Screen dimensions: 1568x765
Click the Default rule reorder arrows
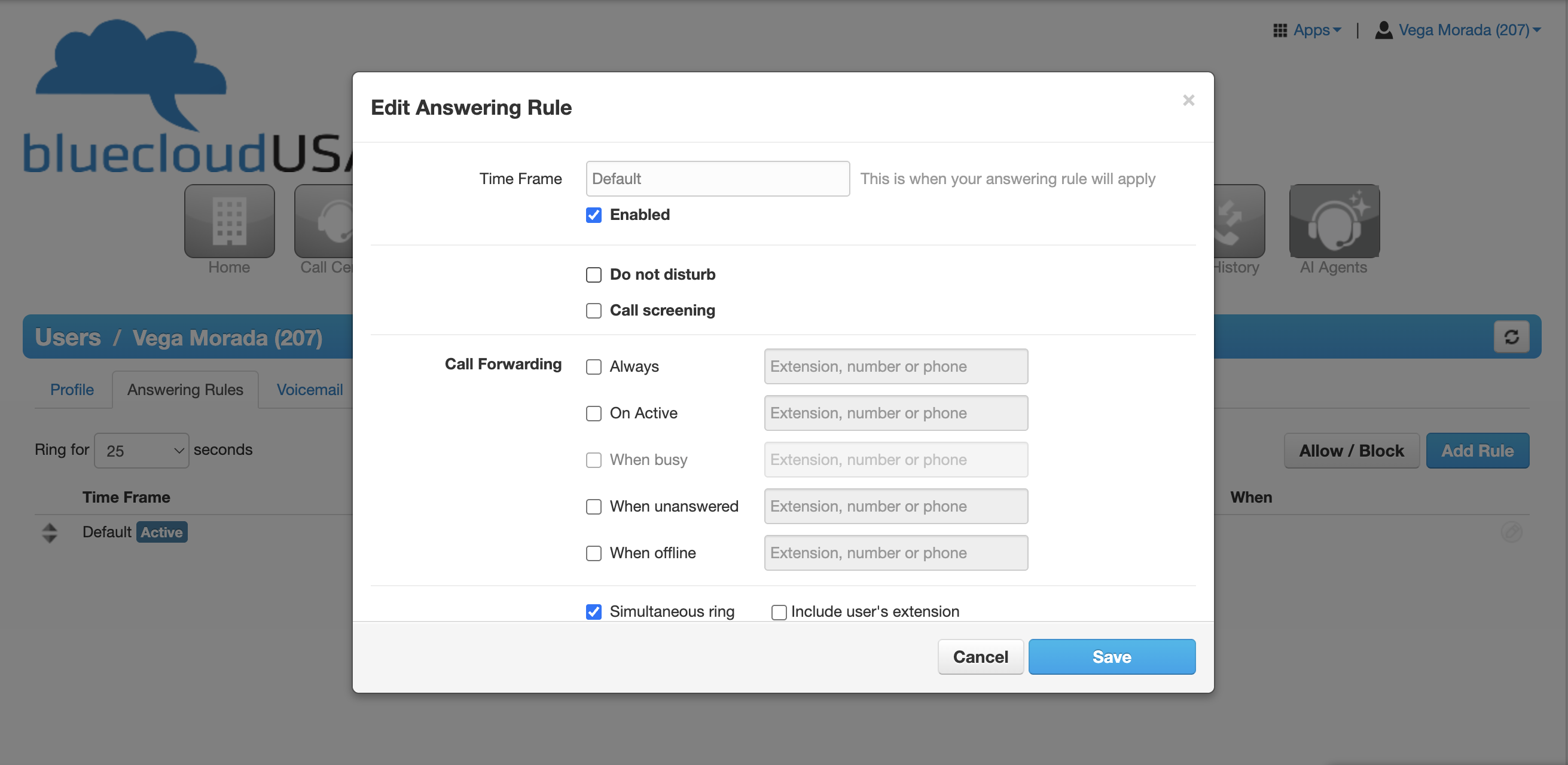point(49,532)
